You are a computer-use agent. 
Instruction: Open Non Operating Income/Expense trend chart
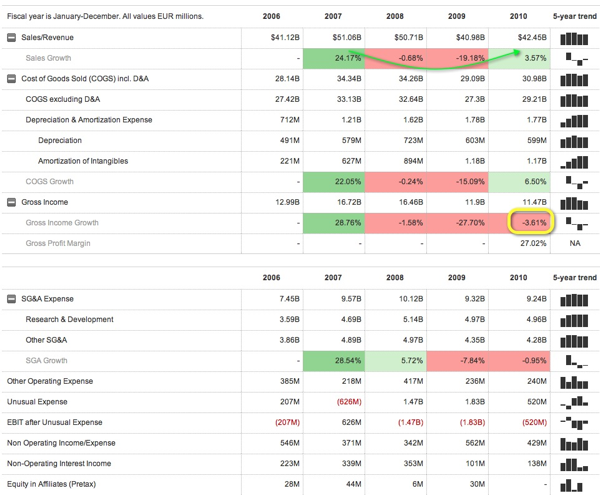click(574, 444)
